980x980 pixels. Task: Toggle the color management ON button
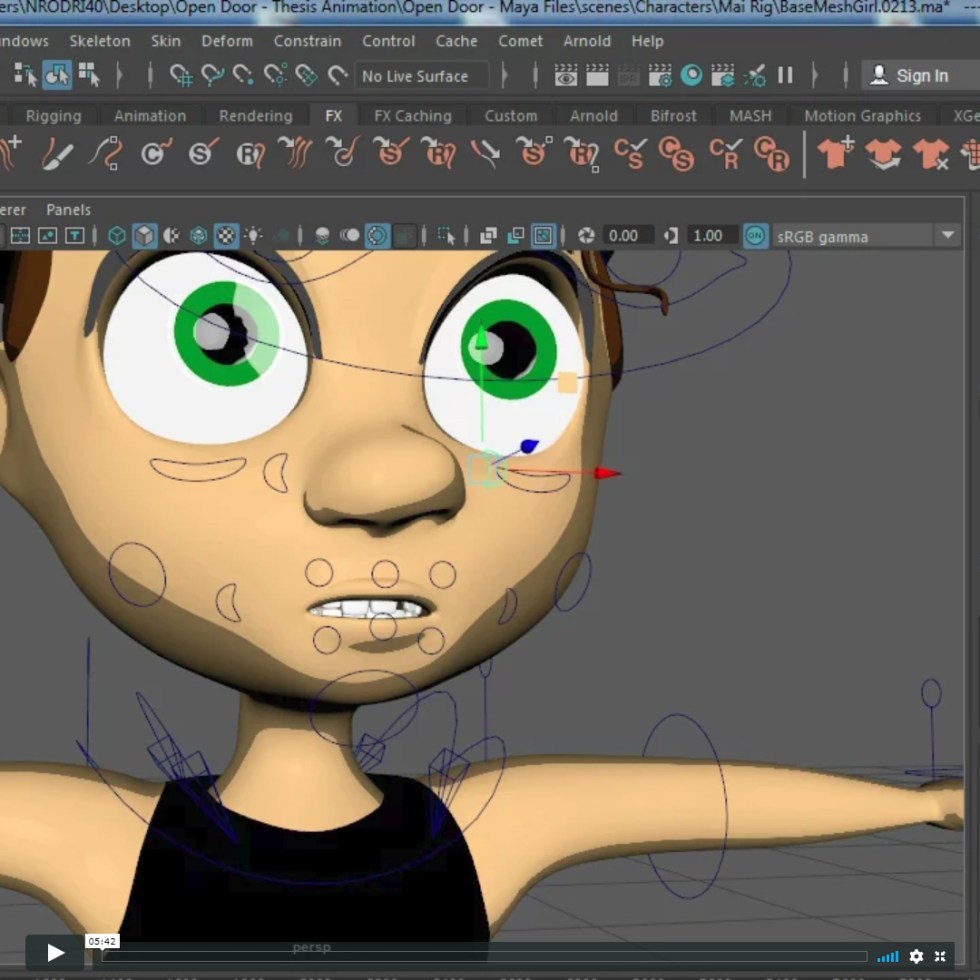coord(756,236)
